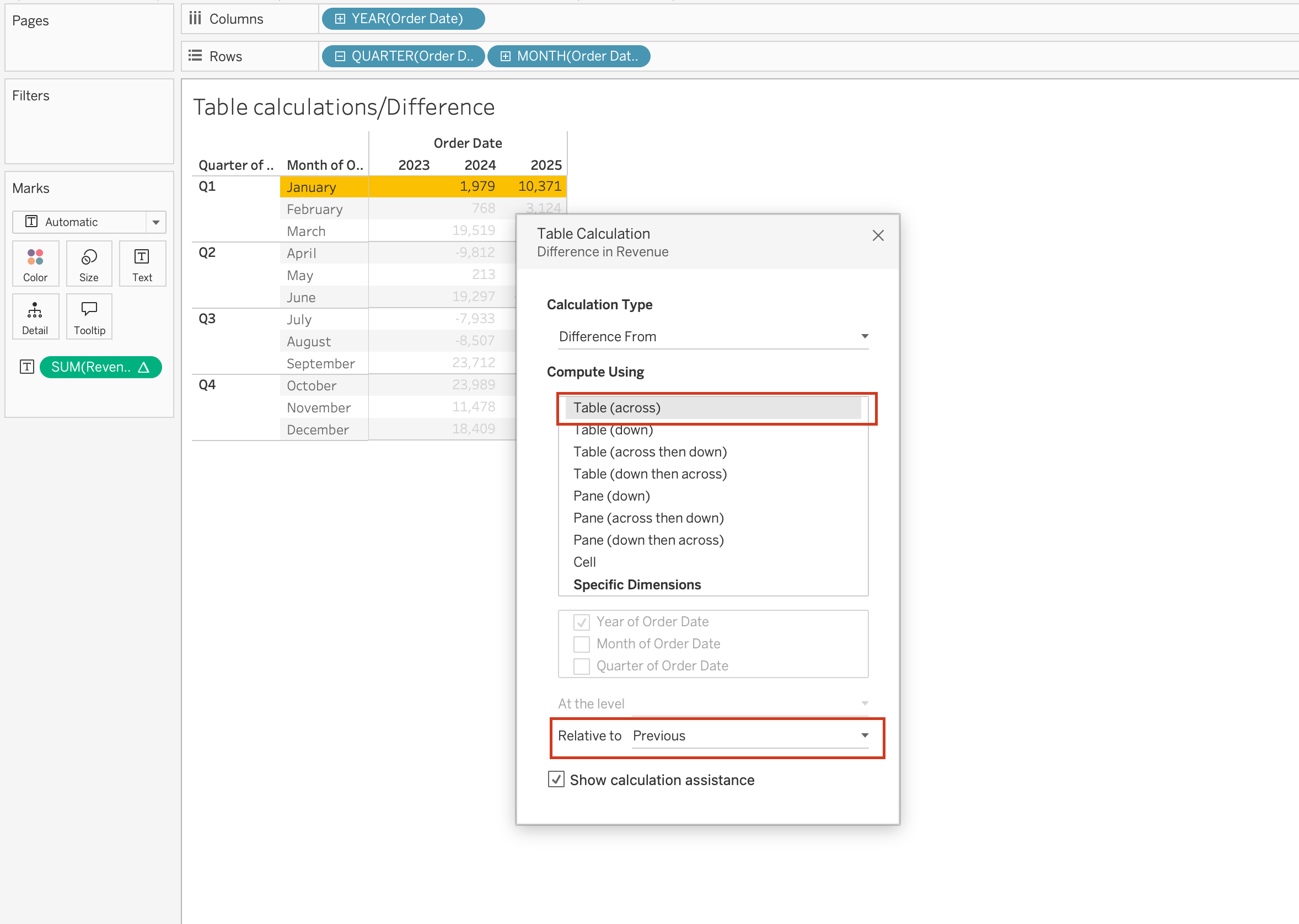Toggle Show calculation assistance checkbox

coord(556,780)
